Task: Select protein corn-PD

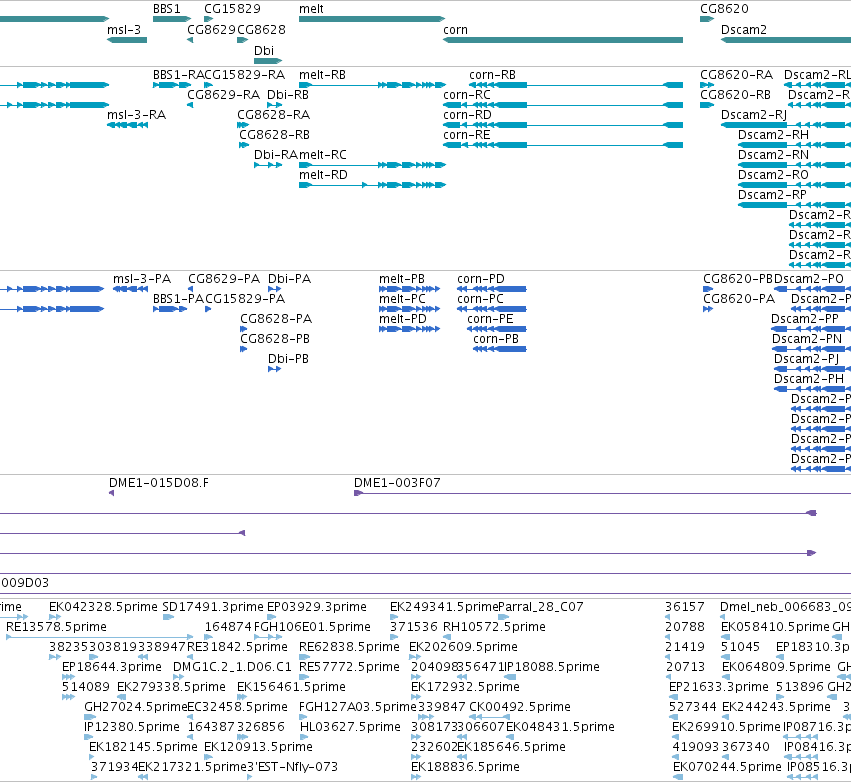Action: click(x=481, y=279)
